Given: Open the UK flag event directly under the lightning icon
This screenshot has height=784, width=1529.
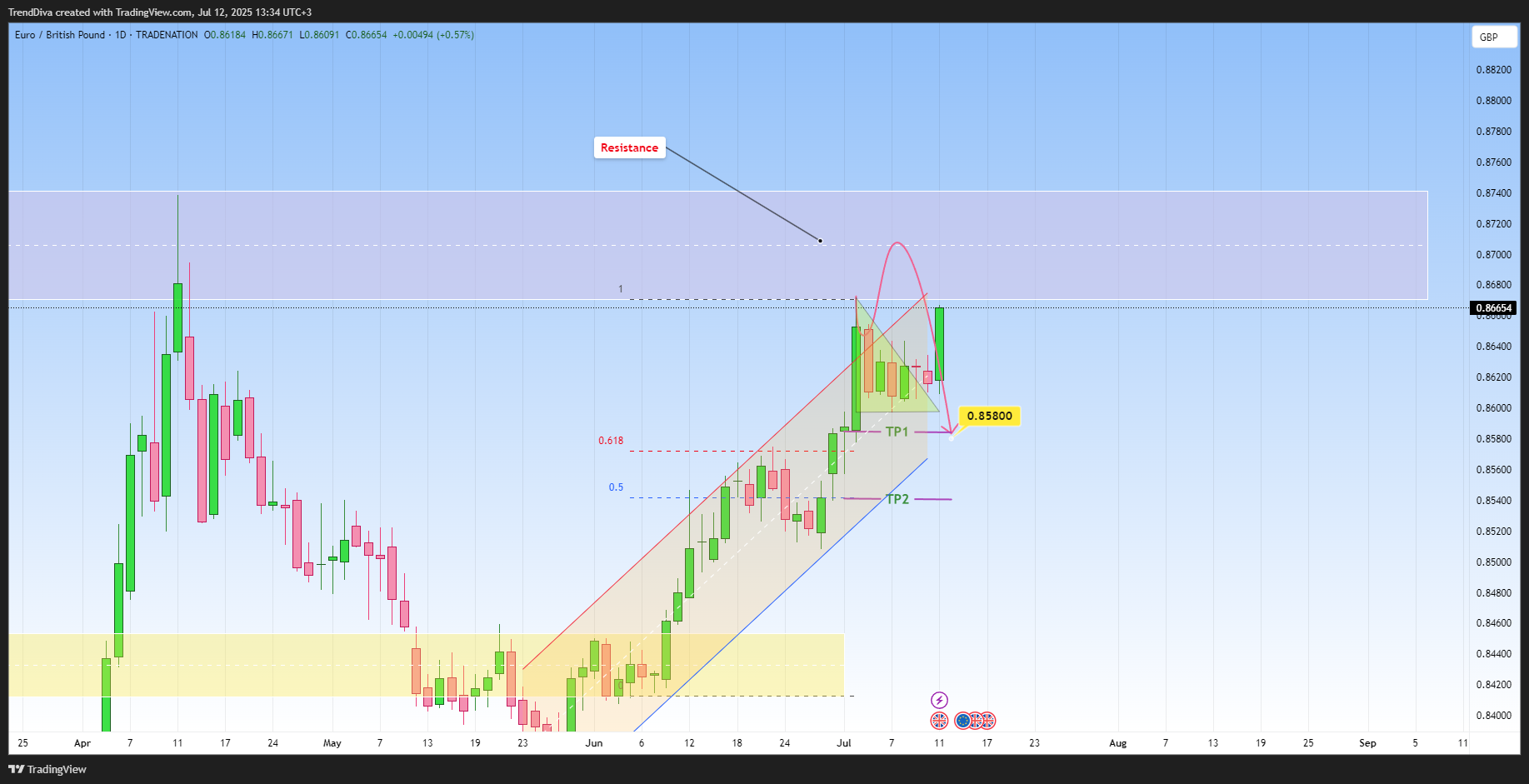Looking at the screenshot, I should point(939,721).
